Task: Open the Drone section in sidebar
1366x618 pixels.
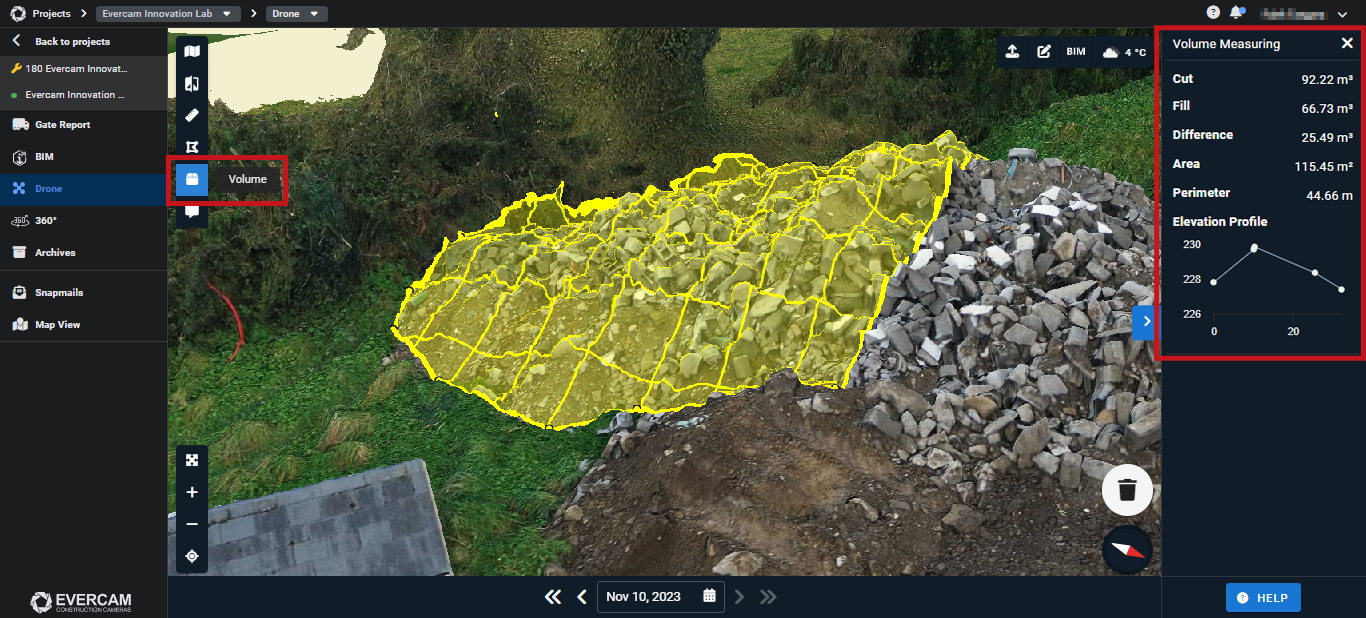Action: (x=83, y=189)
